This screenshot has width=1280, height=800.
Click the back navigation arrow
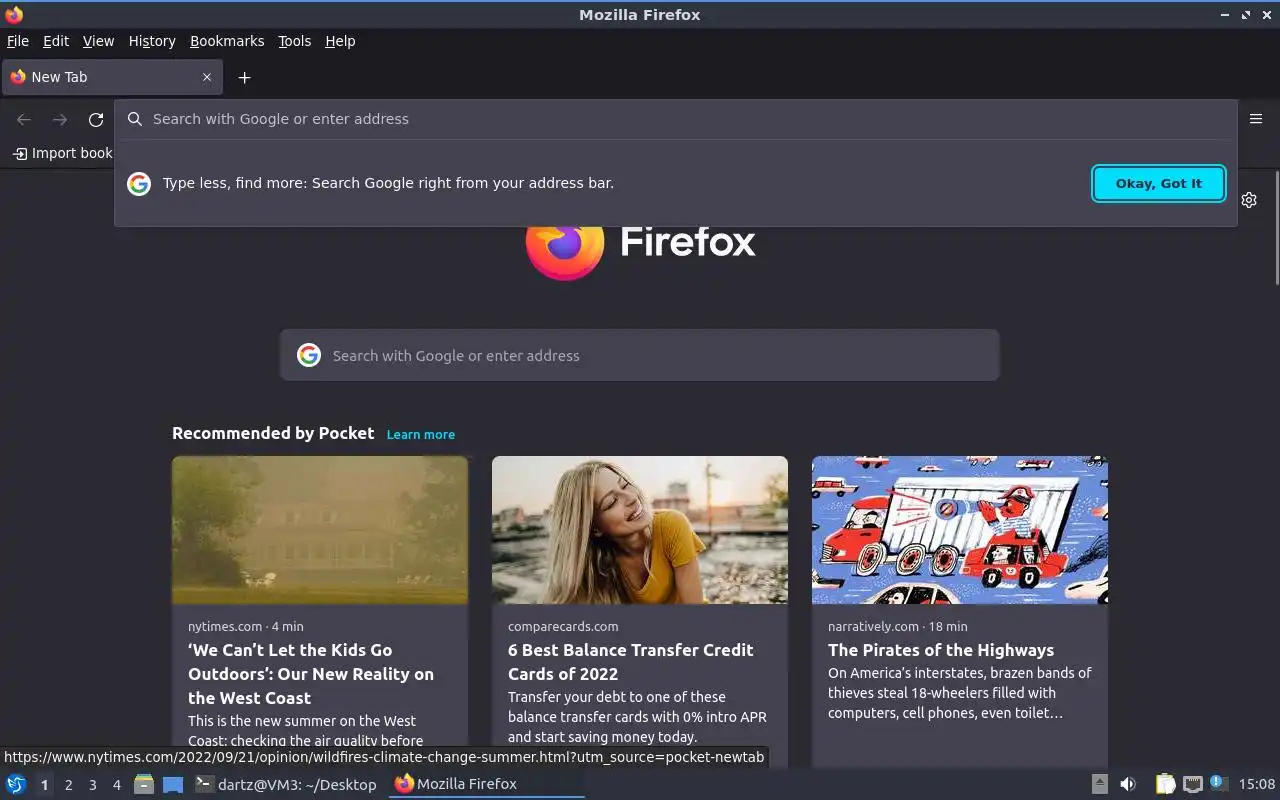24,120
